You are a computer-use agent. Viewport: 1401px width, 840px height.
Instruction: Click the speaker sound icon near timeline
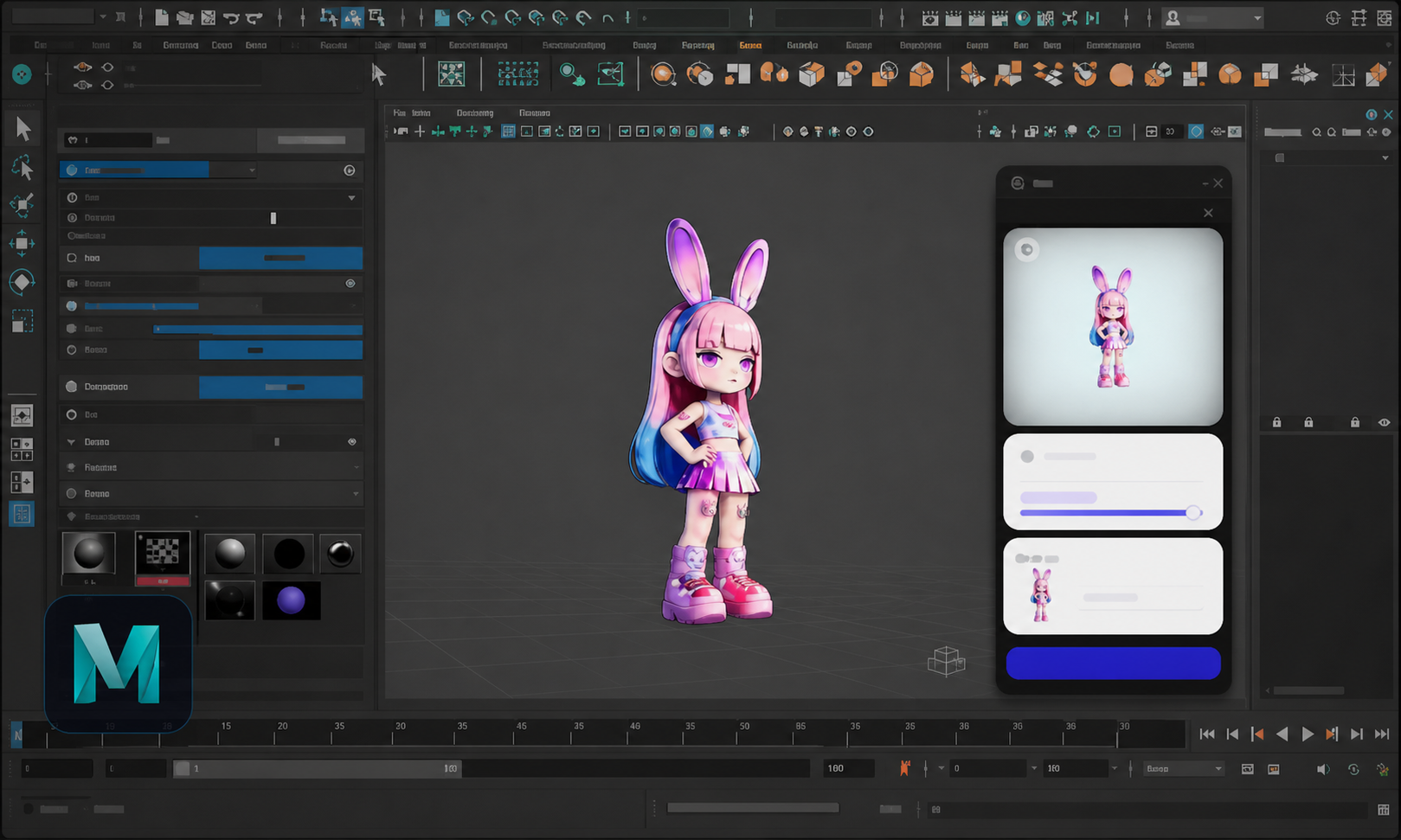tap(1323, 769)
